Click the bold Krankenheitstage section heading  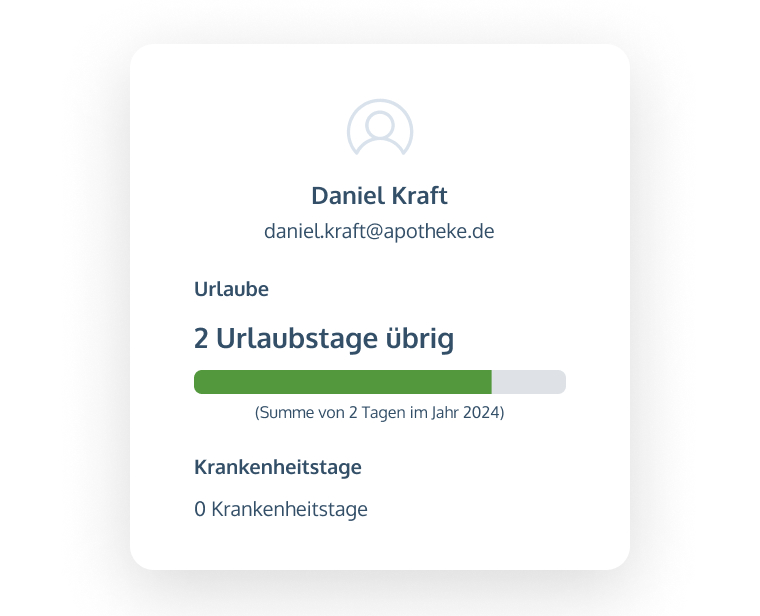(278, 466)
